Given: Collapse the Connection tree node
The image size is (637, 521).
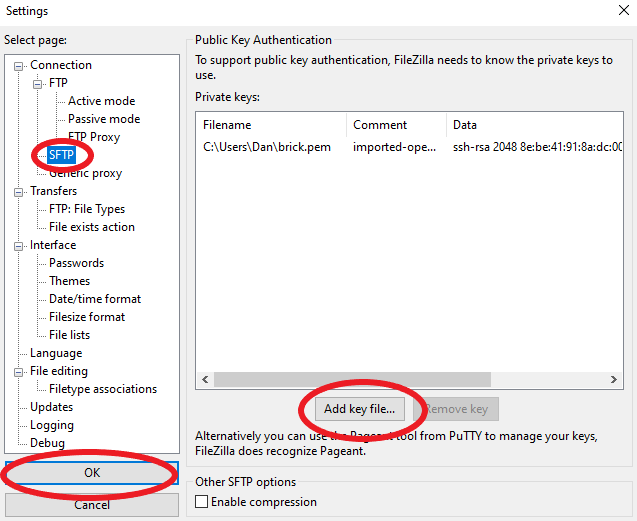Looking at the screenshot, I should (18, 66).
